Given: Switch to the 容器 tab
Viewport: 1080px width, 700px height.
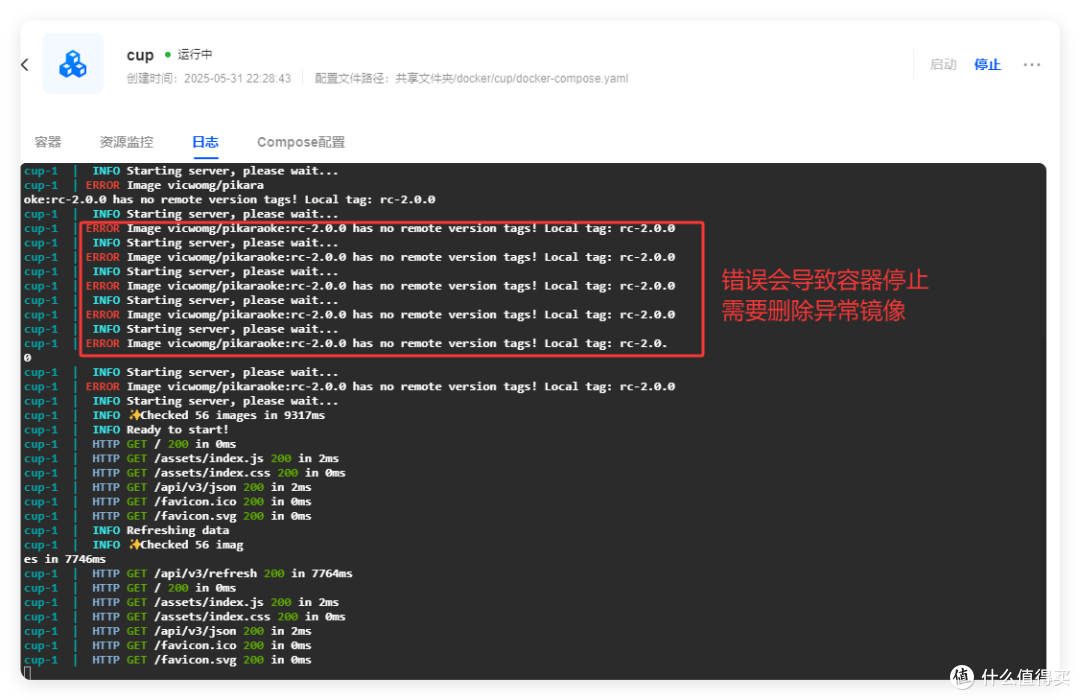Looking at the screenshot, I should [48, 141].
